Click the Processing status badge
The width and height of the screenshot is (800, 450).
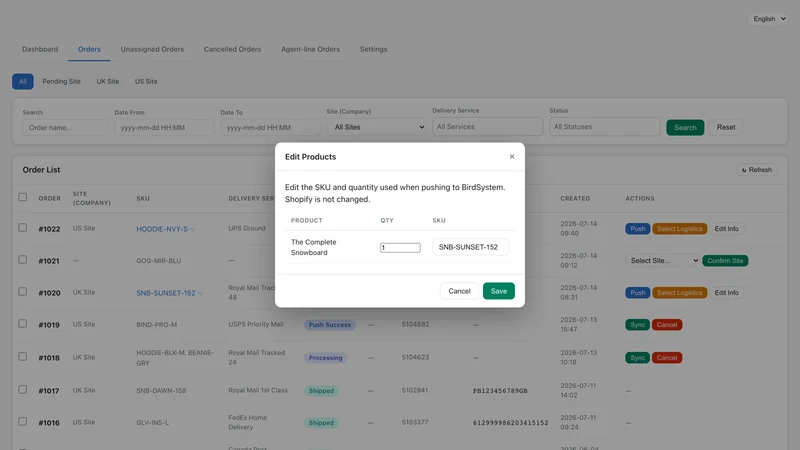tap(326, 358)
